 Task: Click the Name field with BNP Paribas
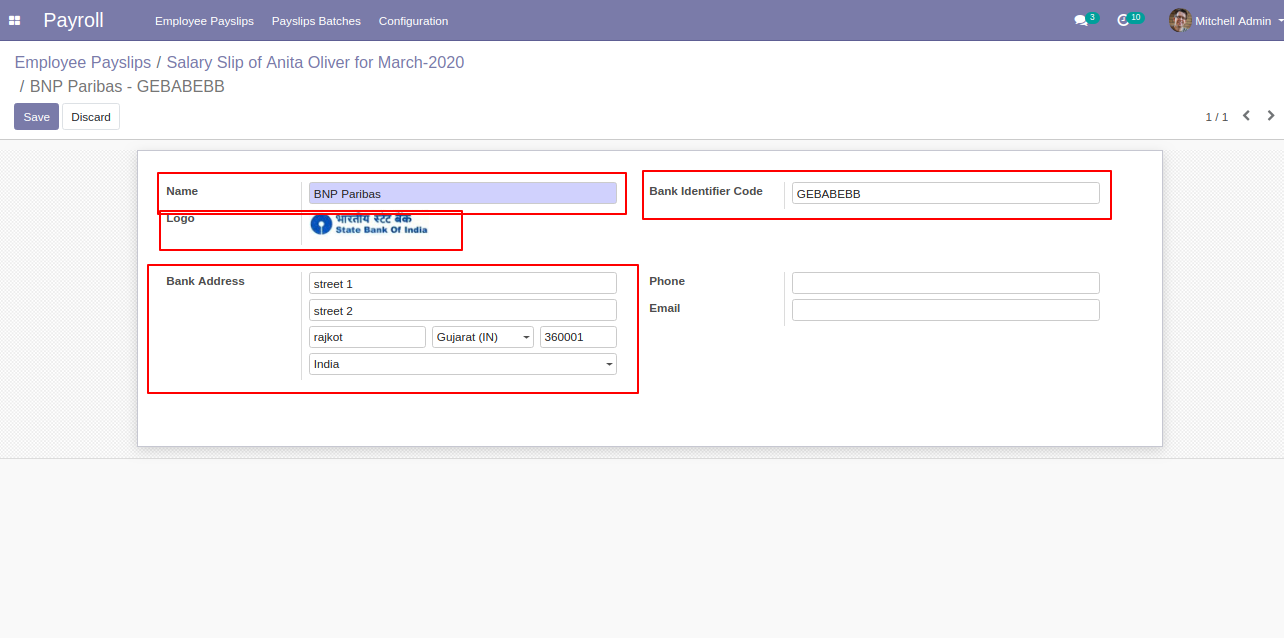tap(463, 194)
